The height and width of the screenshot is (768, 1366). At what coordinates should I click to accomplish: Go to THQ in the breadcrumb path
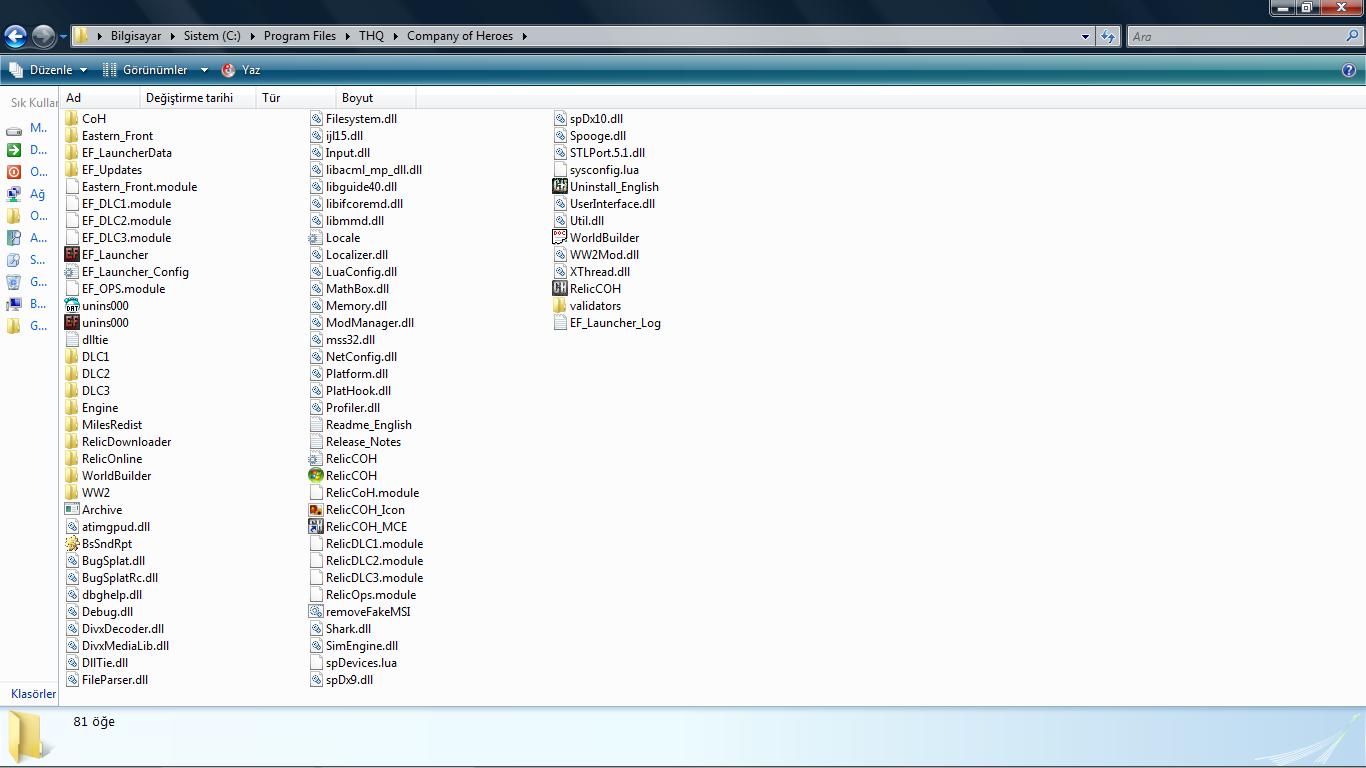[371, 36]
